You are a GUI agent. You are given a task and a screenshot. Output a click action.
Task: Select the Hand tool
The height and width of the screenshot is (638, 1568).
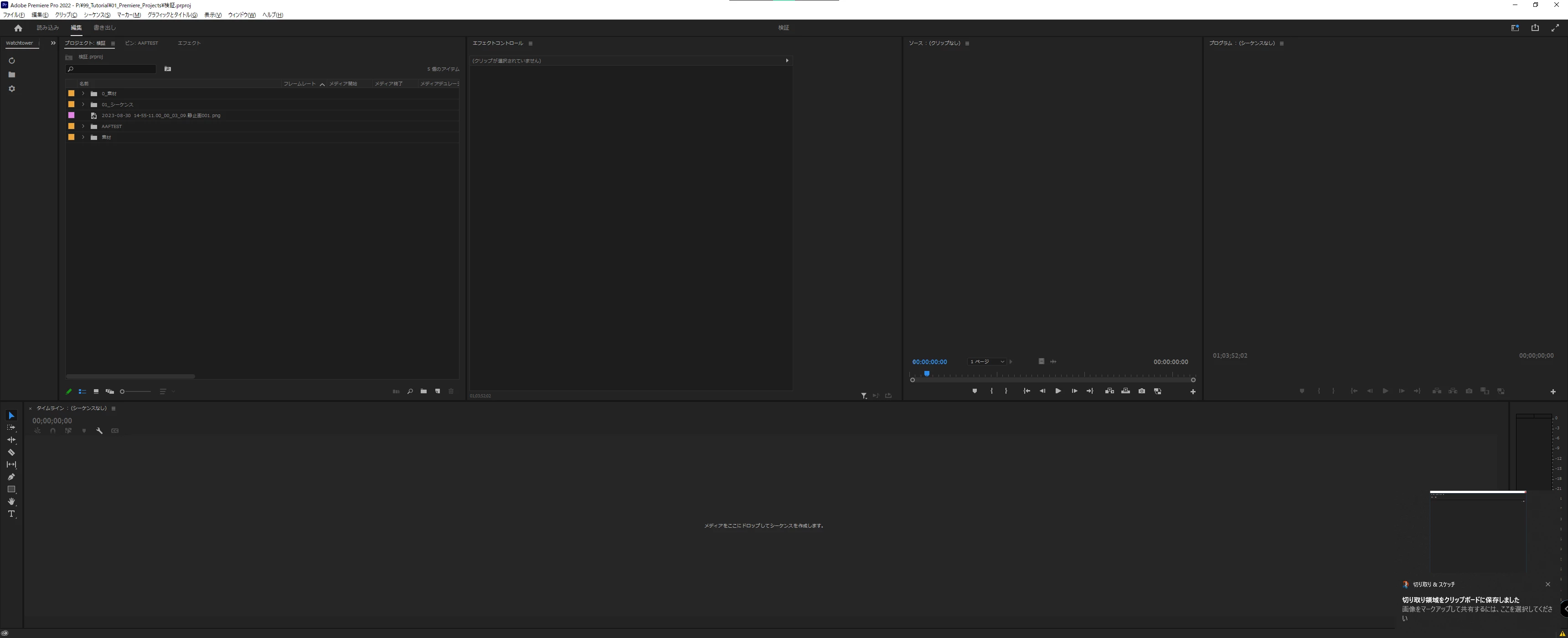coord(11,502)
